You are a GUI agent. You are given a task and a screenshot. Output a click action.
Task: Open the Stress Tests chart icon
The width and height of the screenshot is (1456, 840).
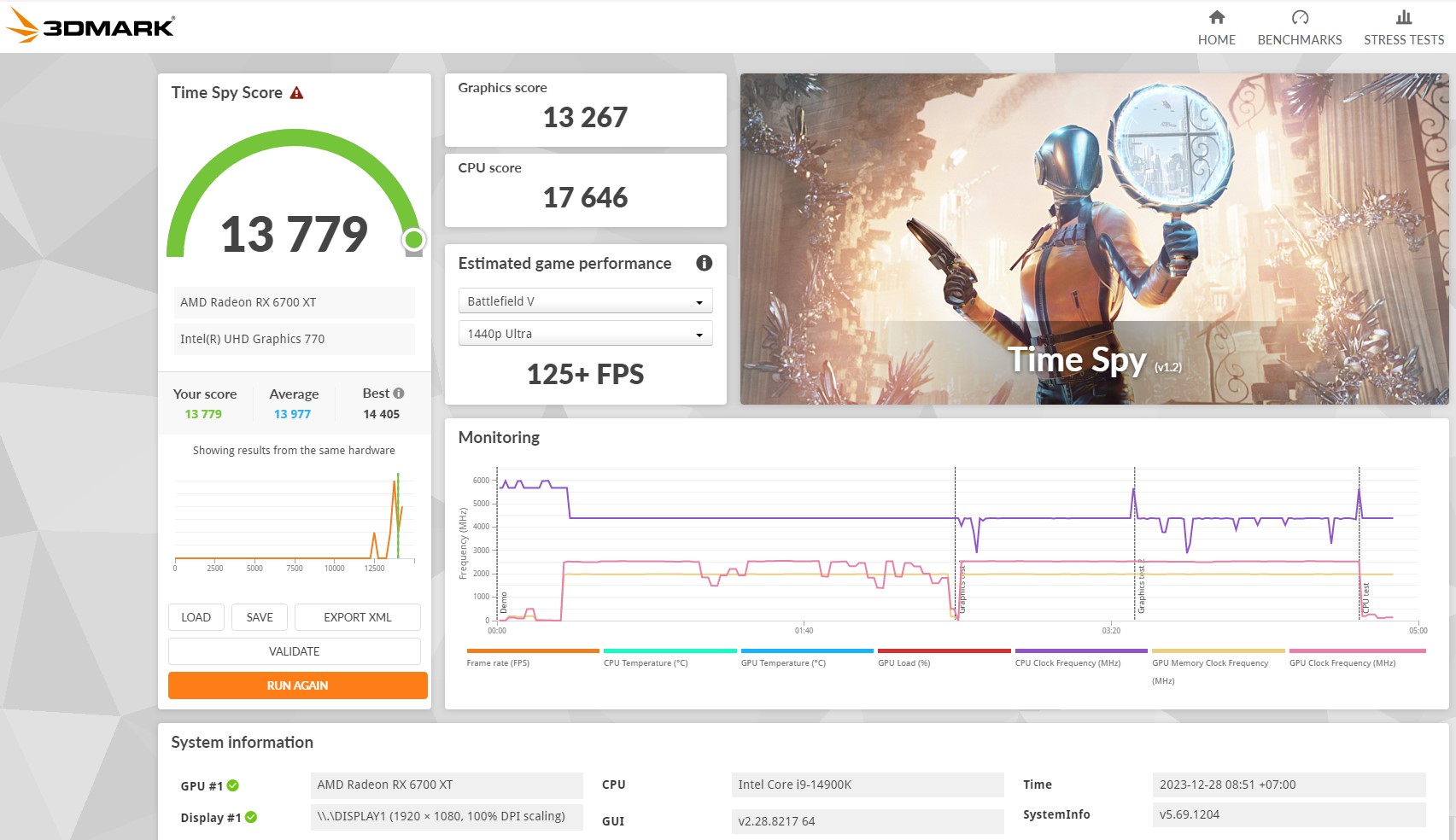(x=1404, y=17)
